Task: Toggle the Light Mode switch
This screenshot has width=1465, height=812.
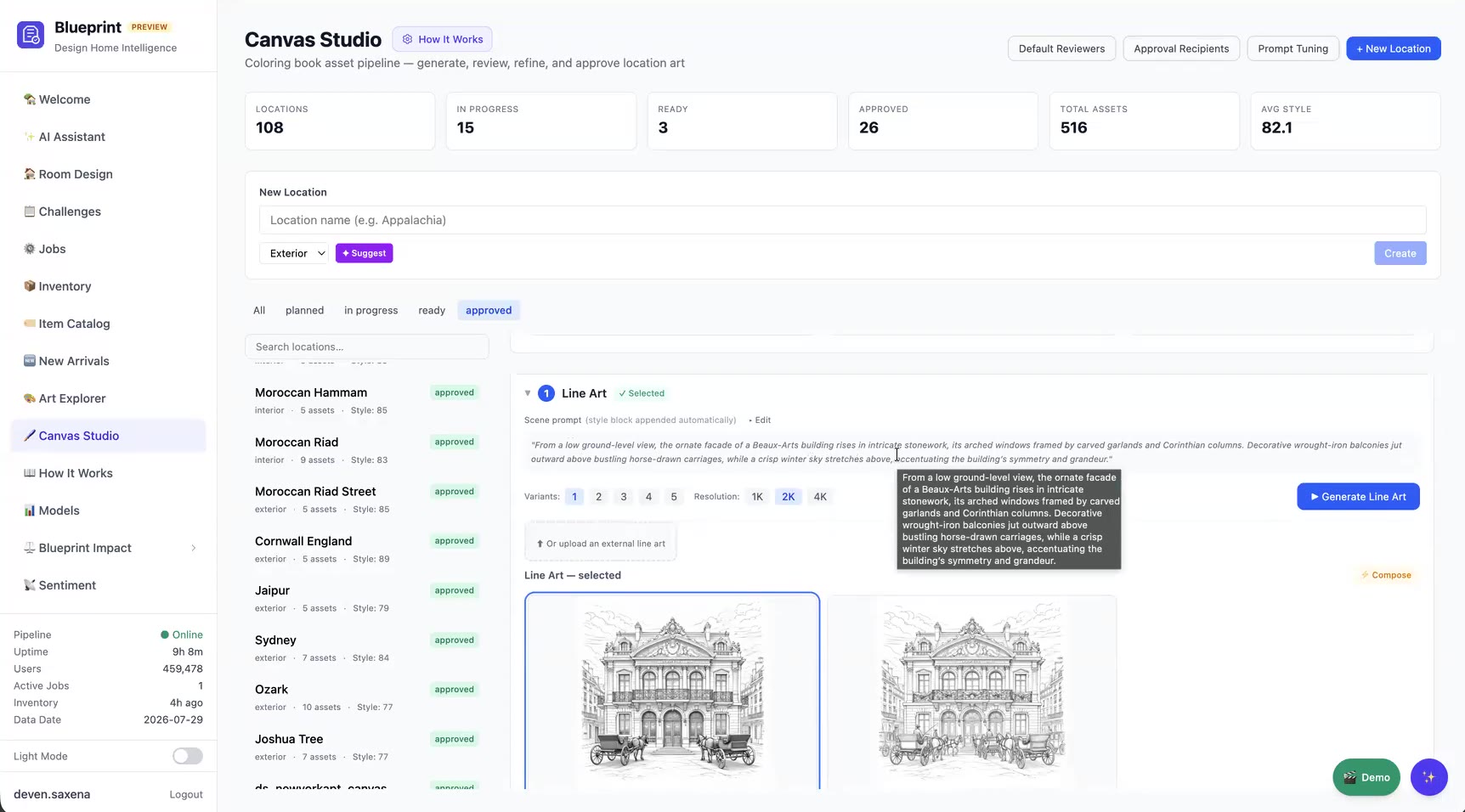Action: click(x=188, y=756)
